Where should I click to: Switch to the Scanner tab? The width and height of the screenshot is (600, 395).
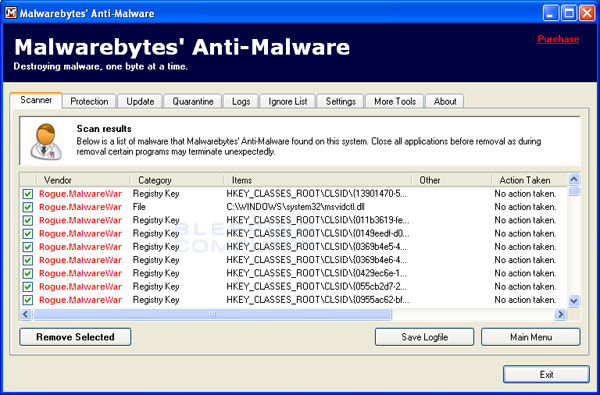36,100
